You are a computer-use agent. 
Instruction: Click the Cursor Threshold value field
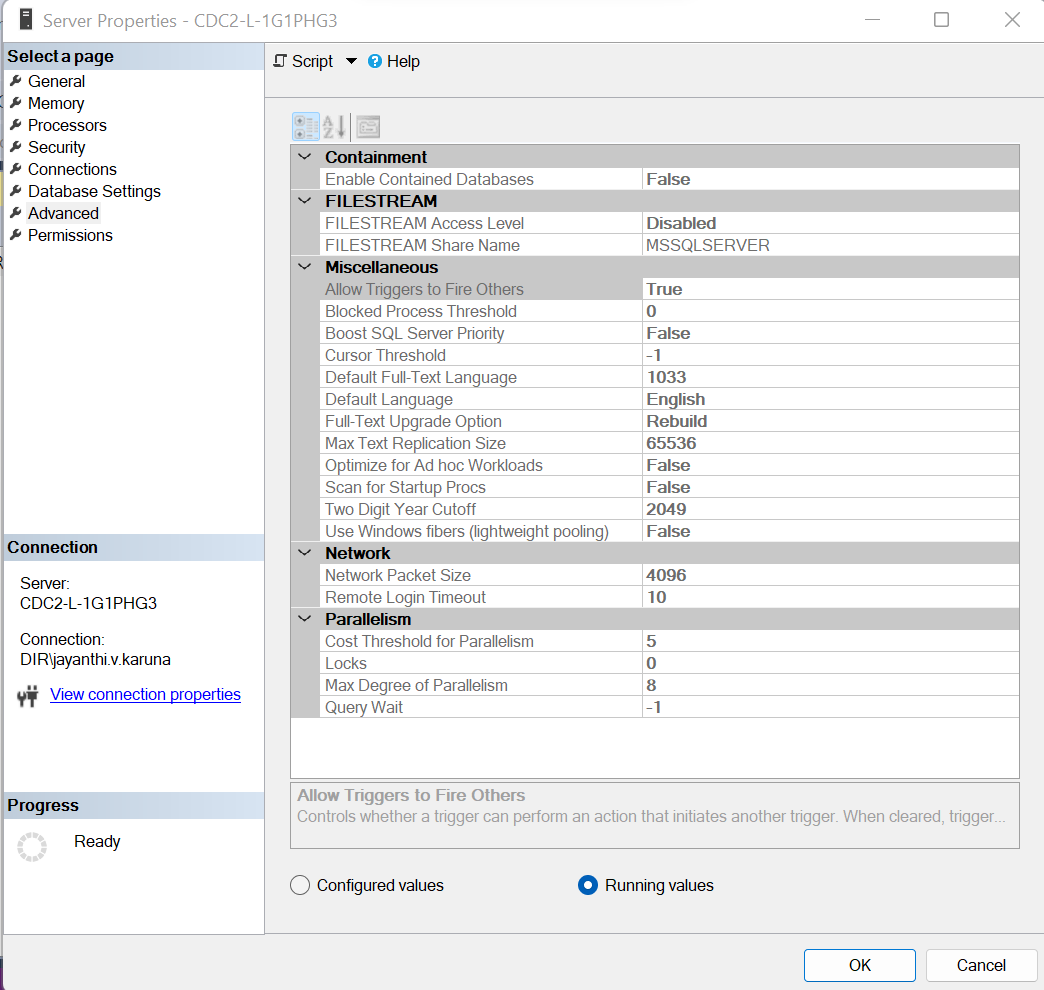click(x=830, y=355)
